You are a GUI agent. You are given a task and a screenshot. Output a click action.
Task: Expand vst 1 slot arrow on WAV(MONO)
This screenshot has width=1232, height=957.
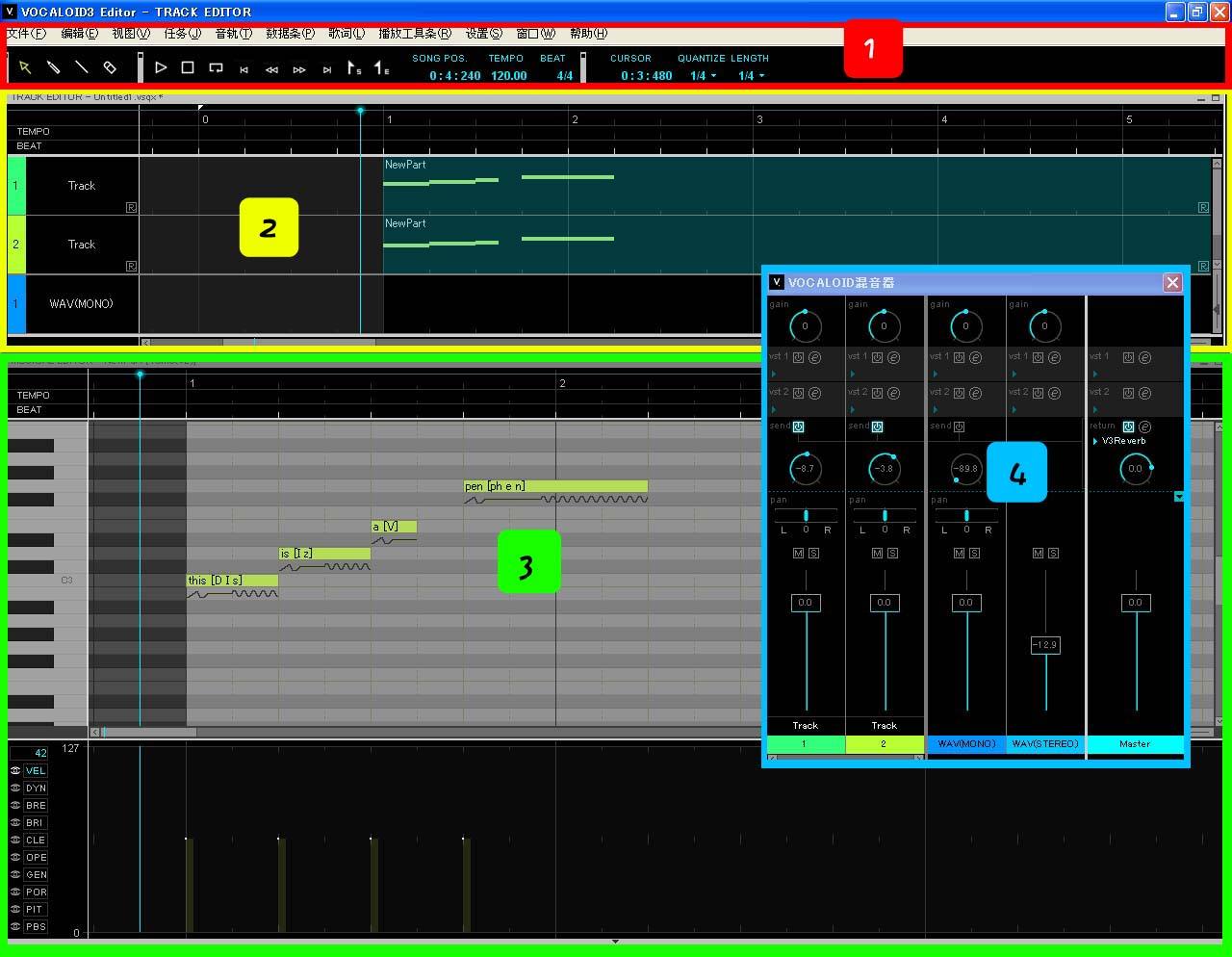click(x=934, y=374)
